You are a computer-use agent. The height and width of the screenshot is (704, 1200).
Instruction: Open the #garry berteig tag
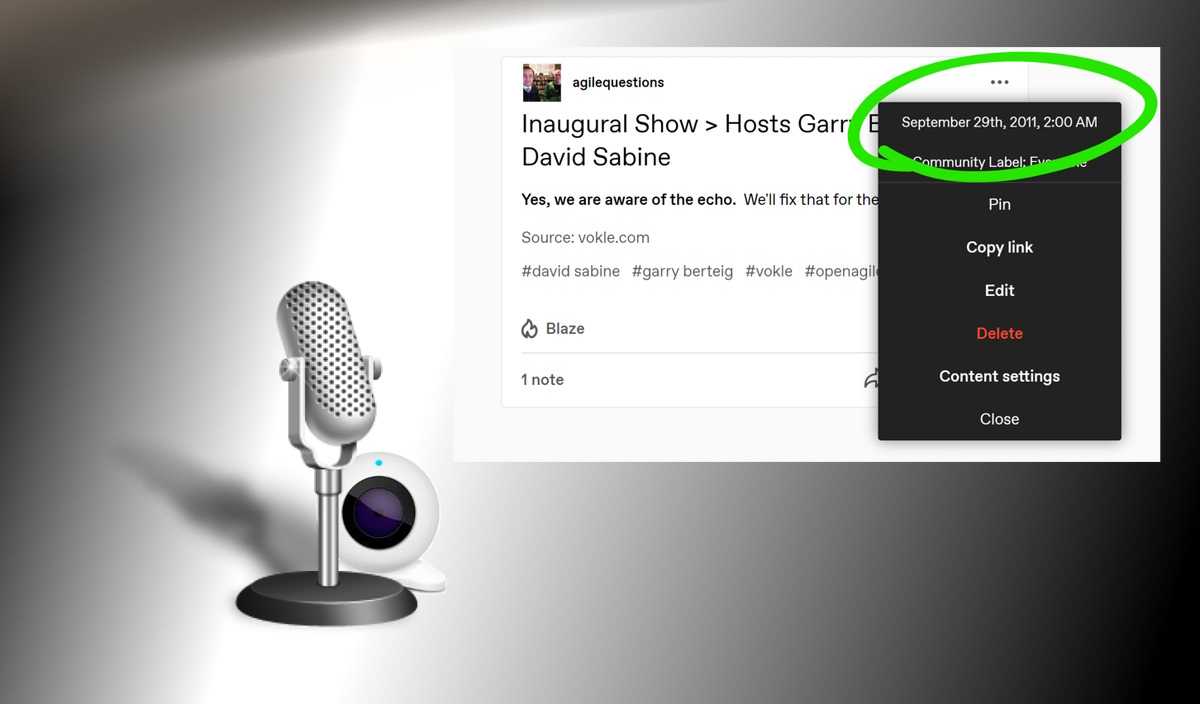click(x=682, y=271)
